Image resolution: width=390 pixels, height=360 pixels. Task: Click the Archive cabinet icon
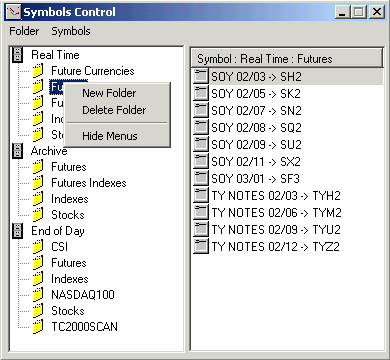(17, 151)
